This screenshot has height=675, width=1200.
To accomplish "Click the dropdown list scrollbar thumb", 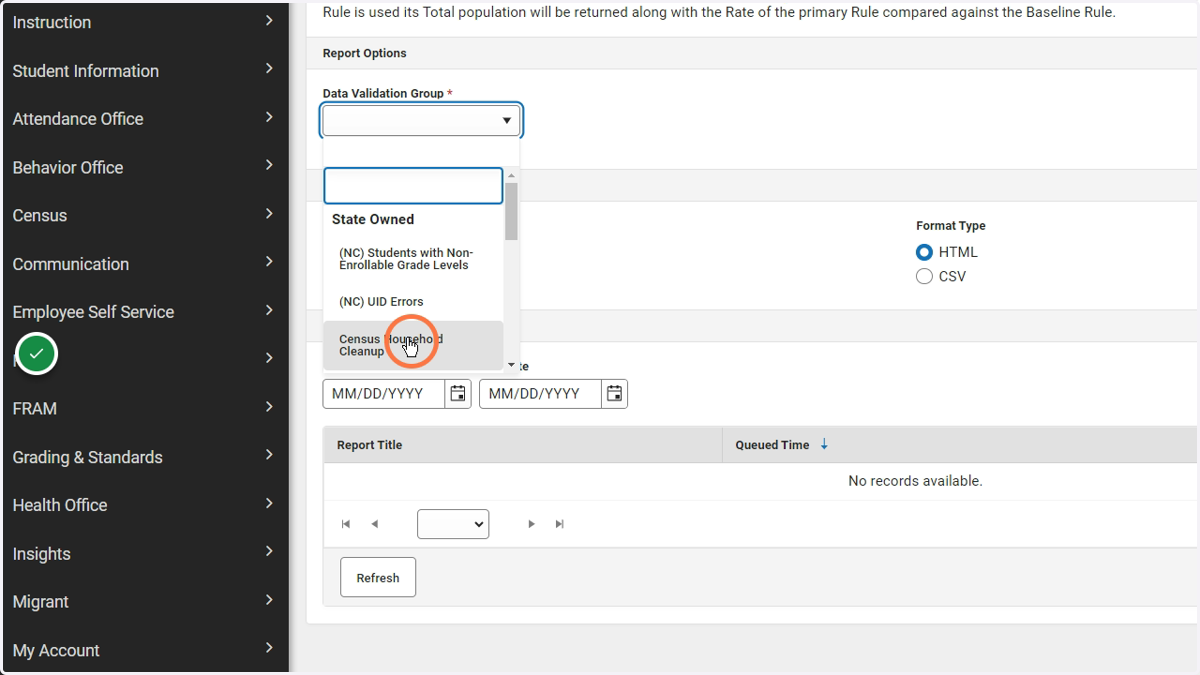I will click(511, 211).
